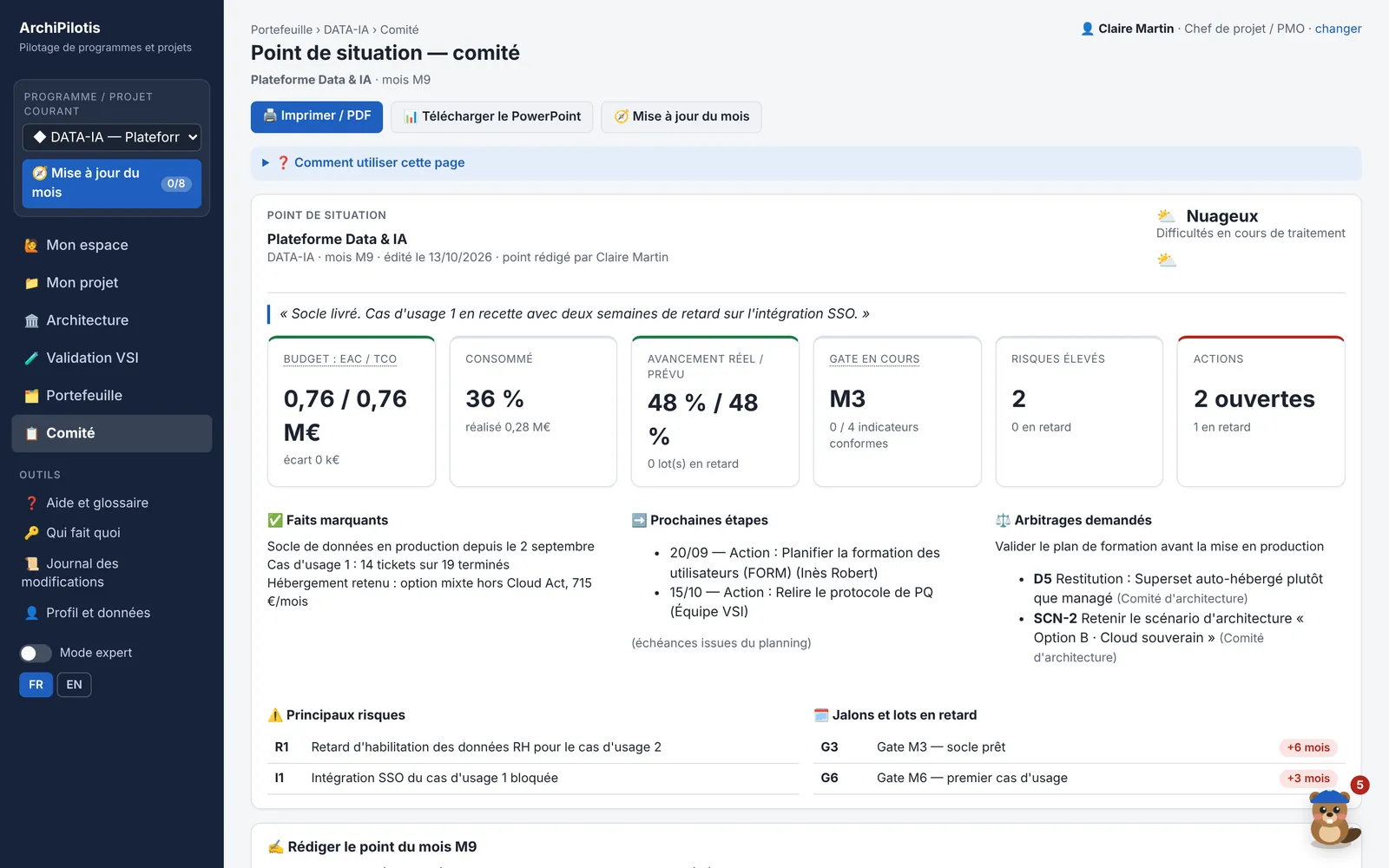Switch language to EN

click(x=75, y=685)
